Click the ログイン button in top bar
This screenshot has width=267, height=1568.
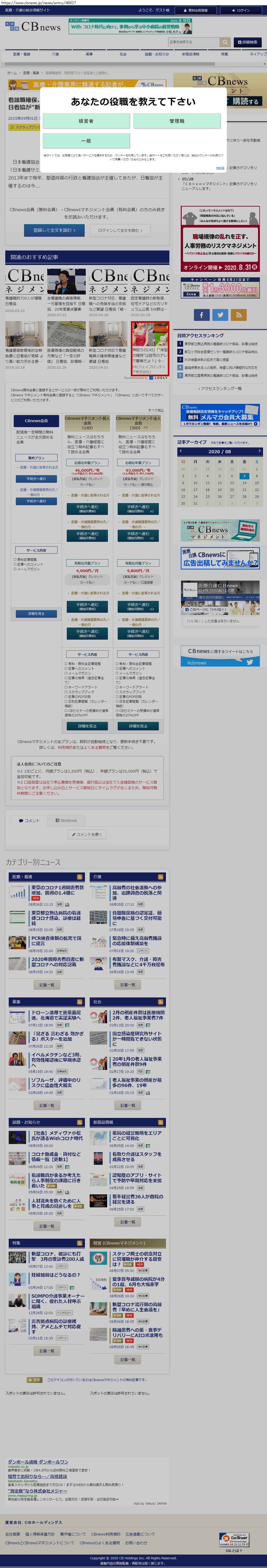(x=241, y=10)
